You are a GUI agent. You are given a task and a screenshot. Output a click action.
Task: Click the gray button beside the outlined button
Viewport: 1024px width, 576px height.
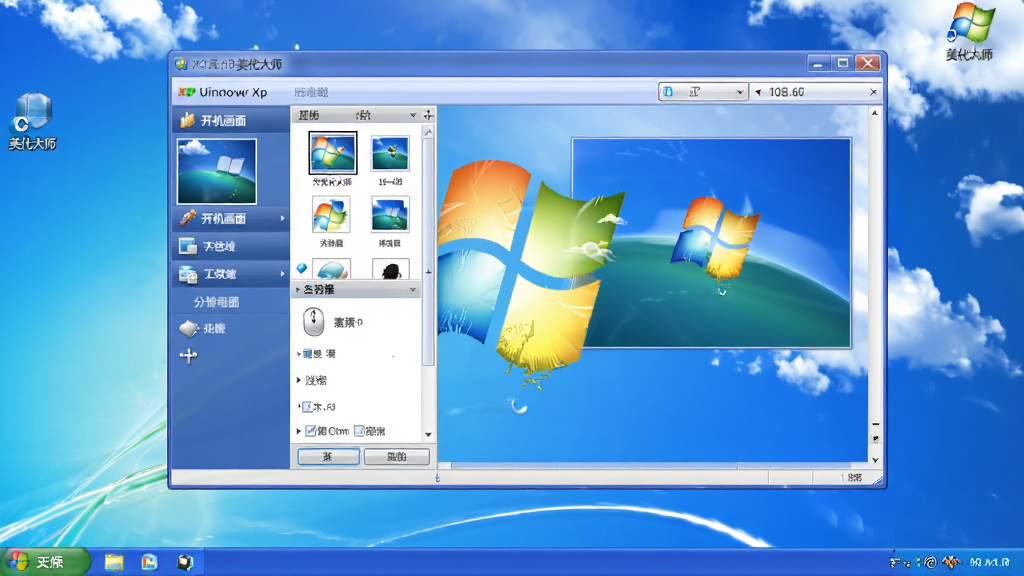click(x=396, y=456)
